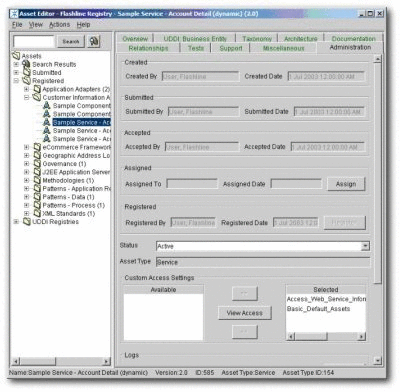Click the search text input field
The image size is (400, 392).
34,41
